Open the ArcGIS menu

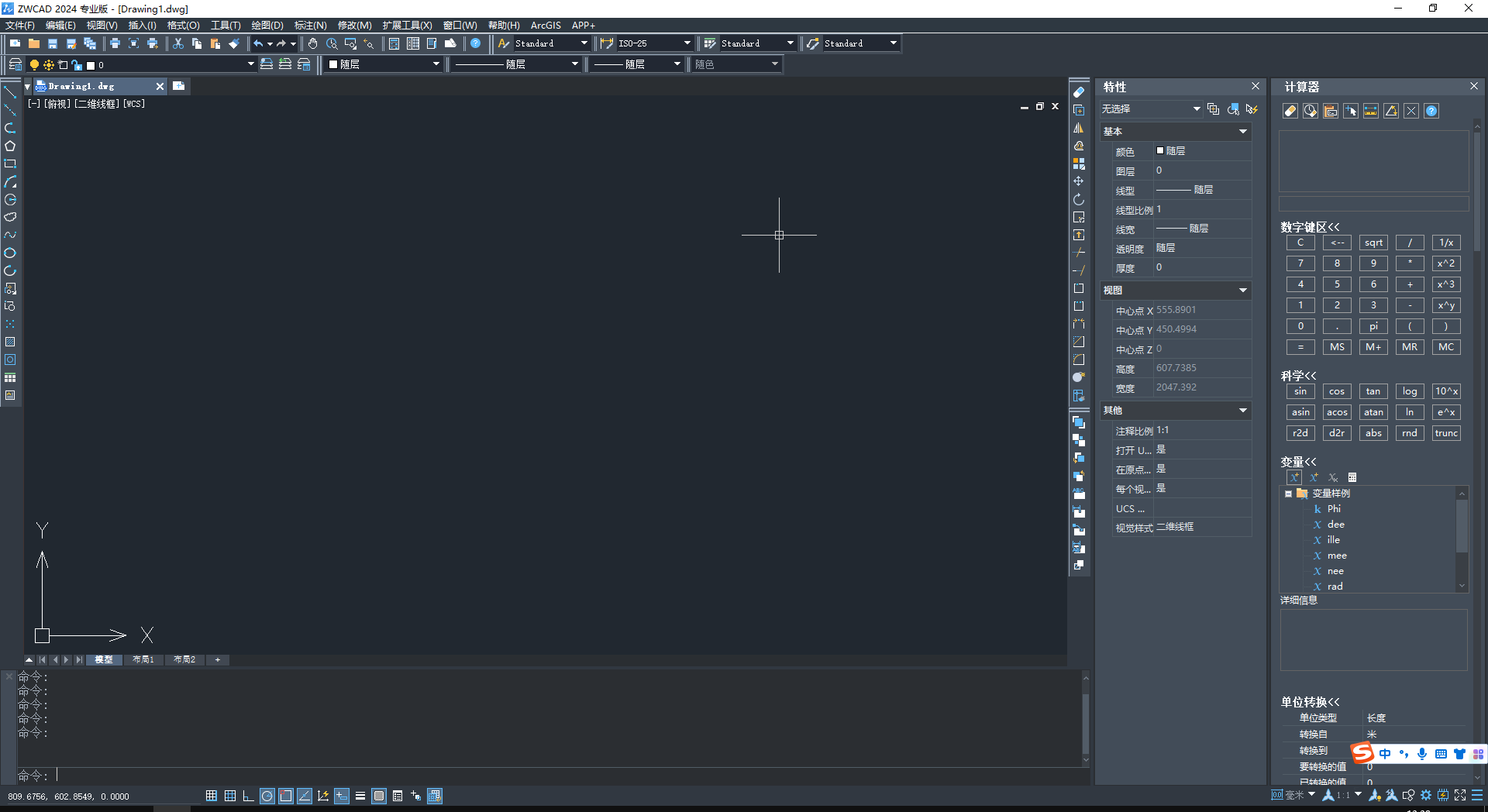[546, 26]
